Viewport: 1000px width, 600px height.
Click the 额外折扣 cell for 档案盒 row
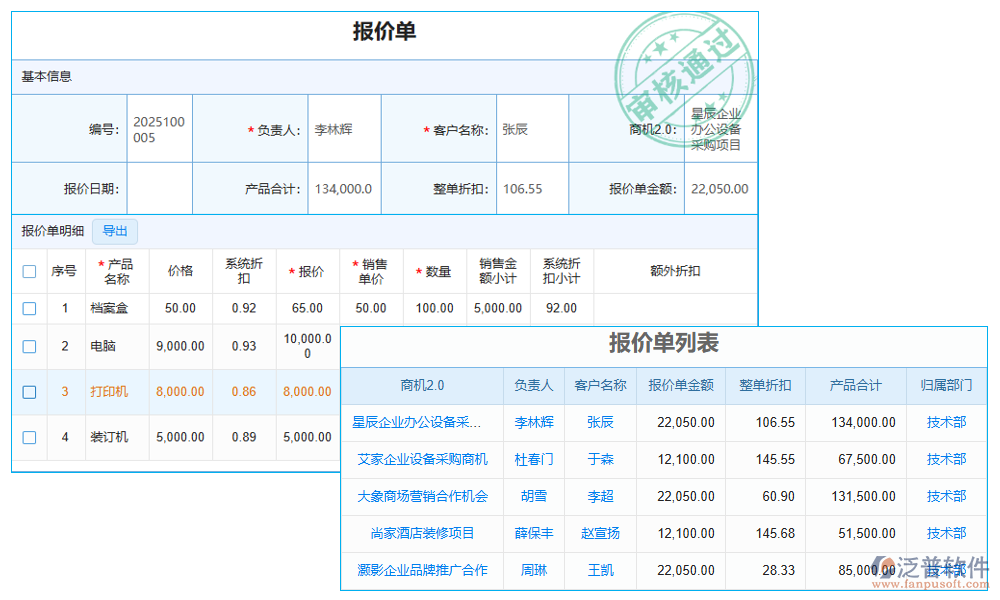[x=675, y=308]
